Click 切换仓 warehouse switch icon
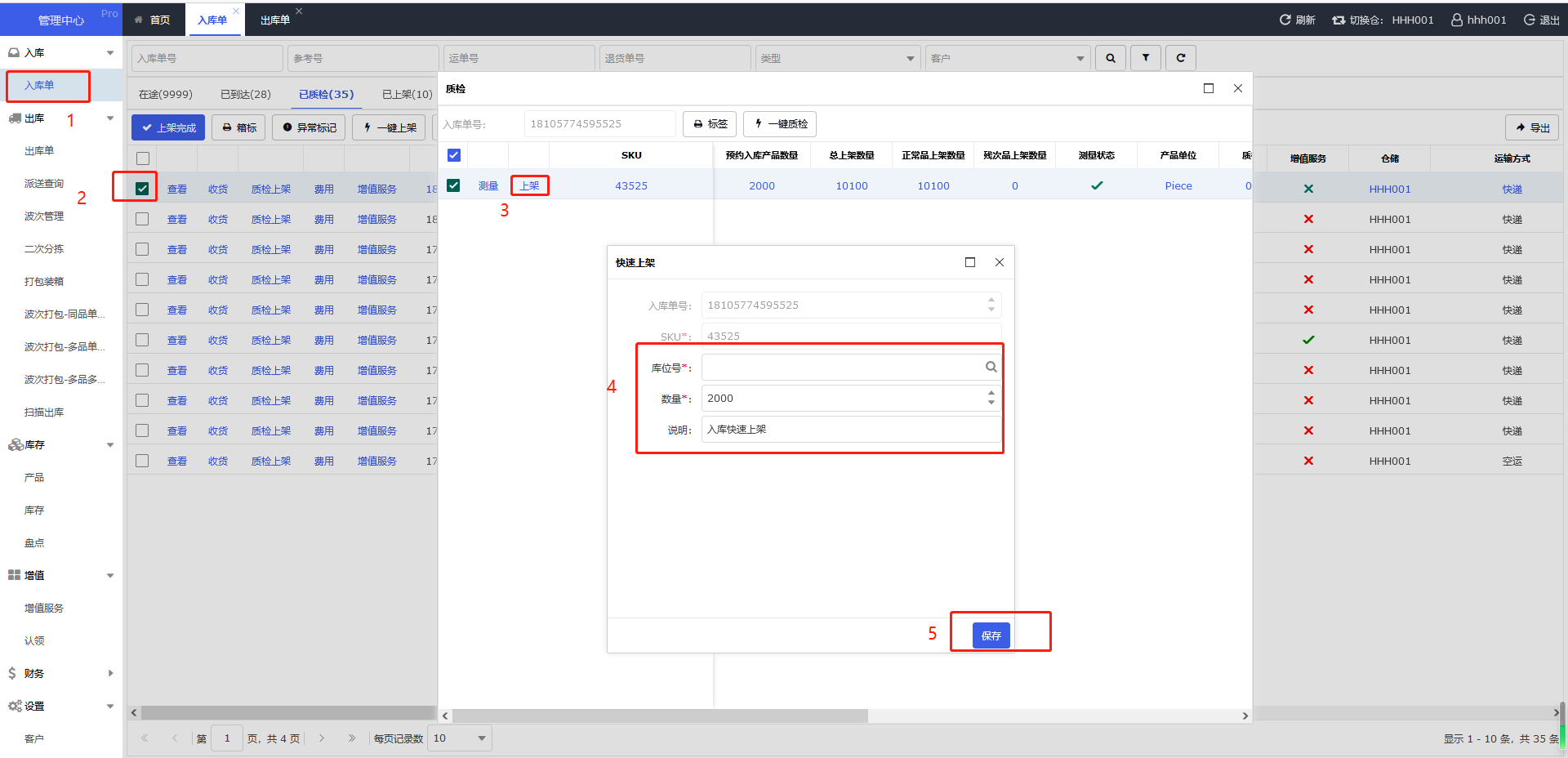The height and width of the screenshot is (758, 1568). pos(1339,20)
